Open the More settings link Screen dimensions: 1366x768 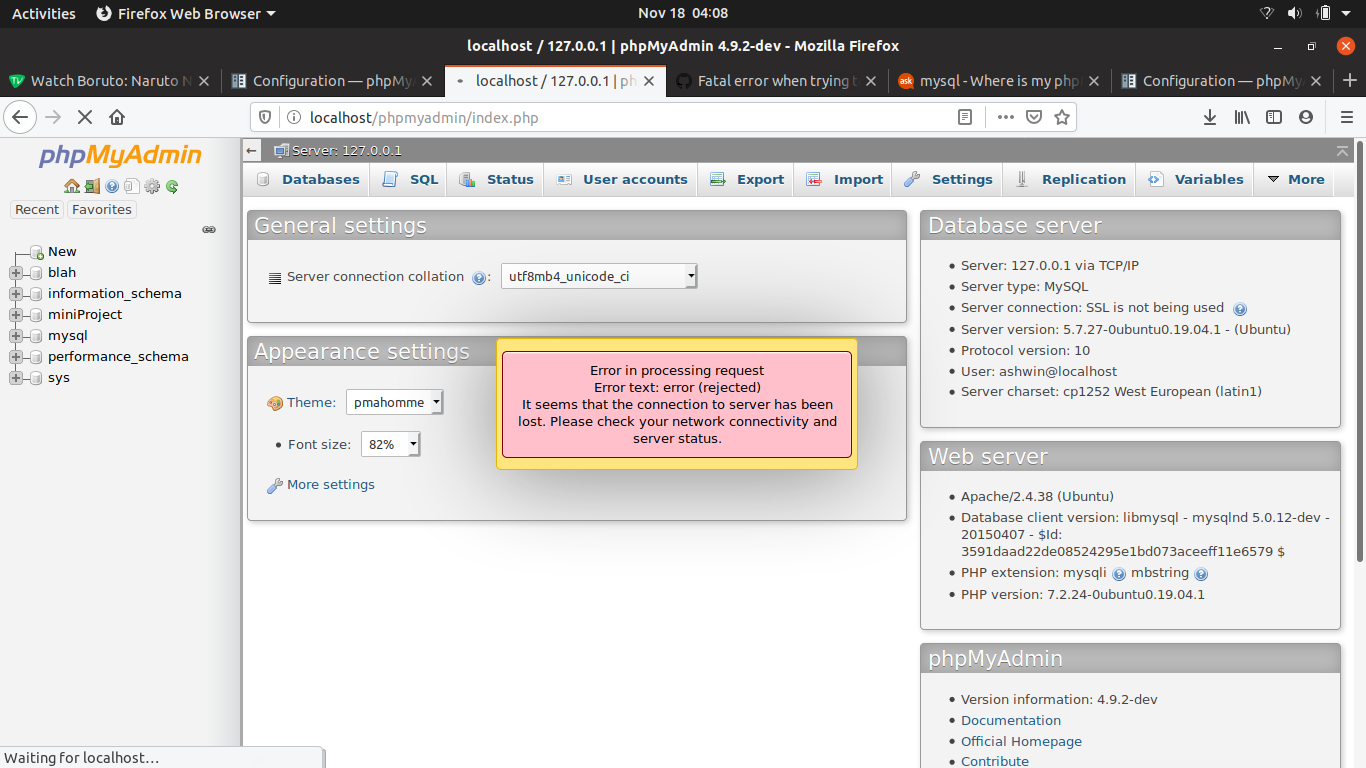tap(331, 485)
